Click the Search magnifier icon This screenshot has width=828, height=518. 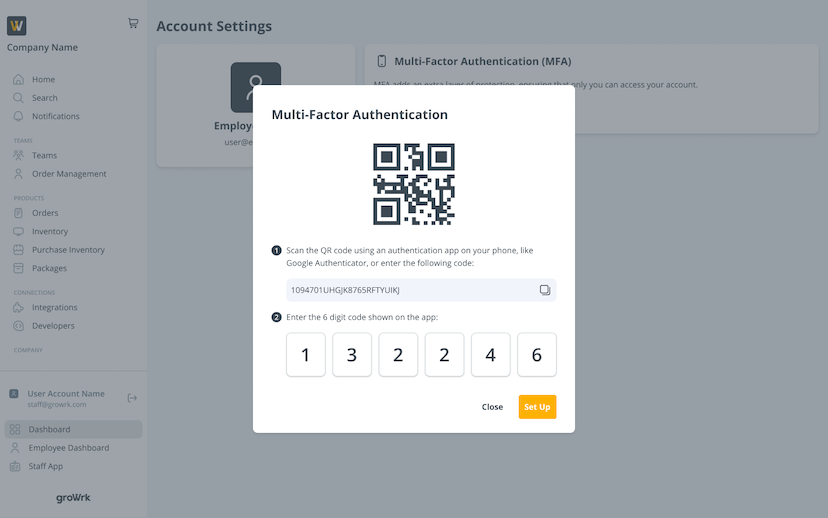18,98
